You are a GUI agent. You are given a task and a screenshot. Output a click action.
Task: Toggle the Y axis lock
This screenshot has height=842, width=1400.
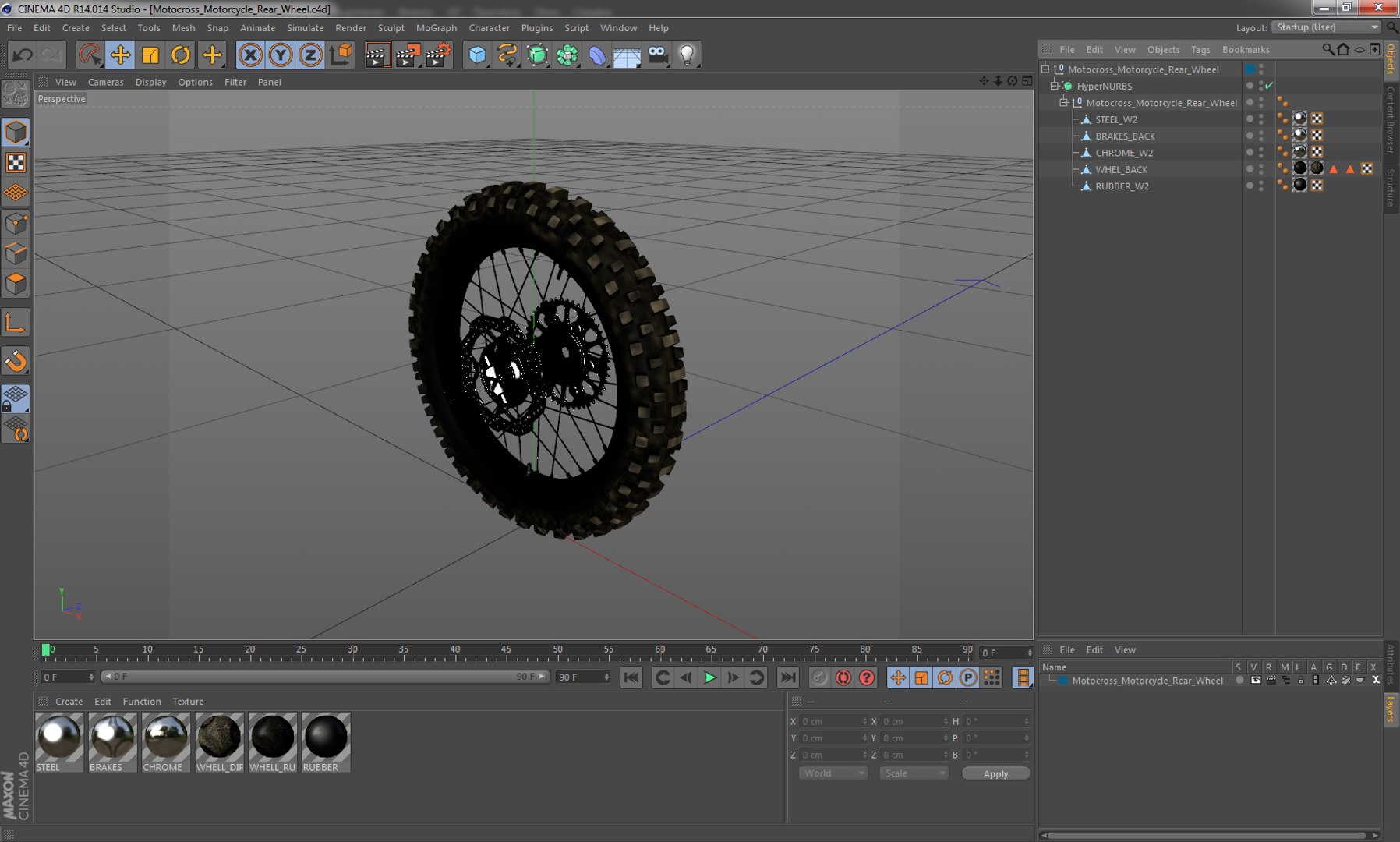coord(281,55)
